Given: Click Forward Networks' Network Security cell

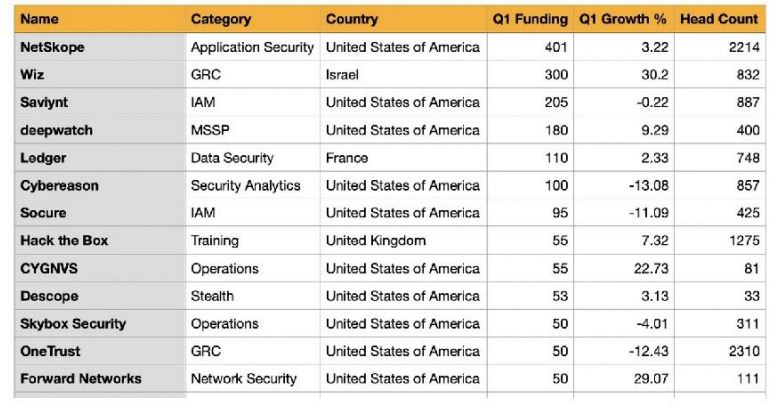Looking at the screenshot, I should 253,379.
